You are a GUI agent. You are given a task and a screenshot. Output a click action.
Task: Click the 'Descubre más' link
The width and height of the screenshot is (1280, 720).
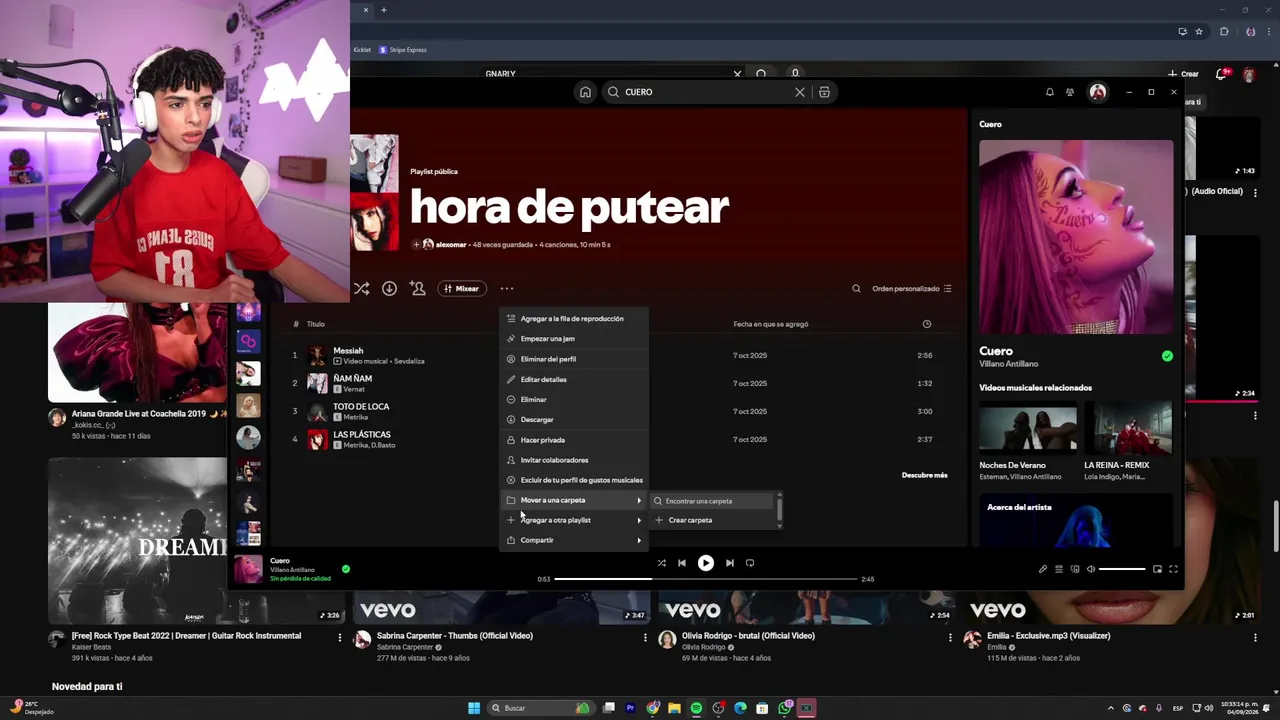point(924,475)
